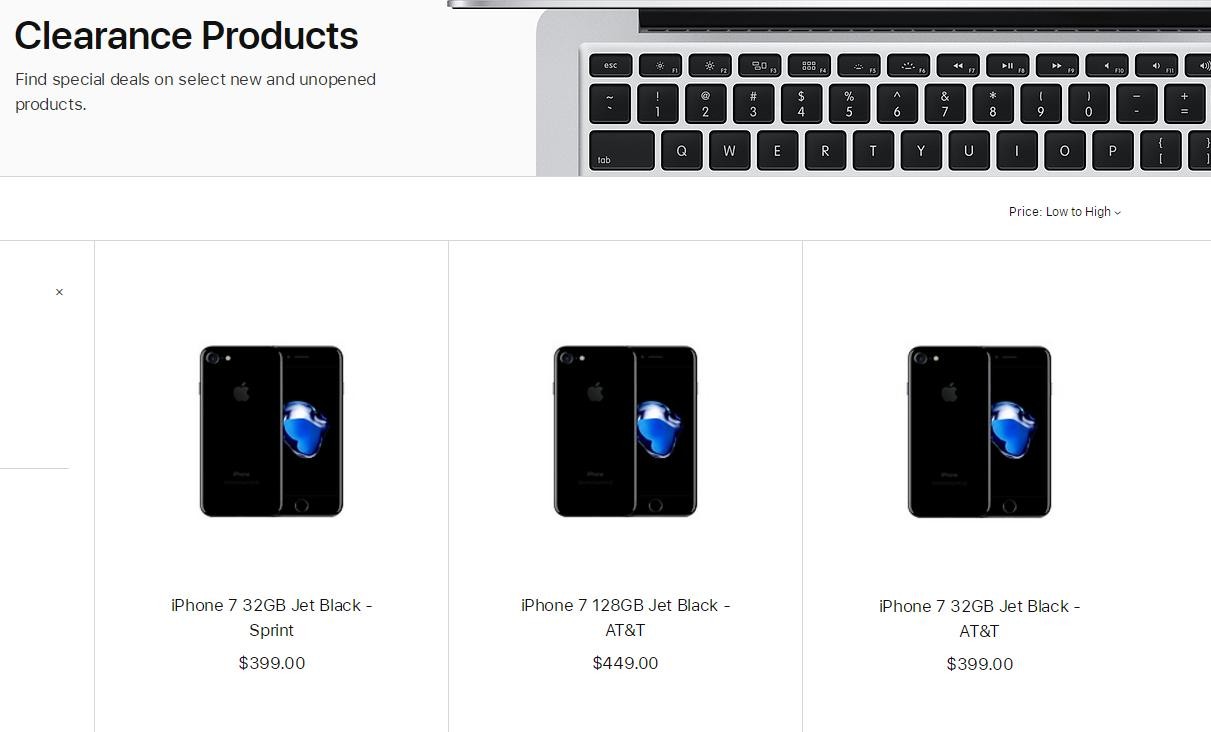The image size is (1211, 732).
Task: Click the $449.00 price label
Action: [625, 663]
